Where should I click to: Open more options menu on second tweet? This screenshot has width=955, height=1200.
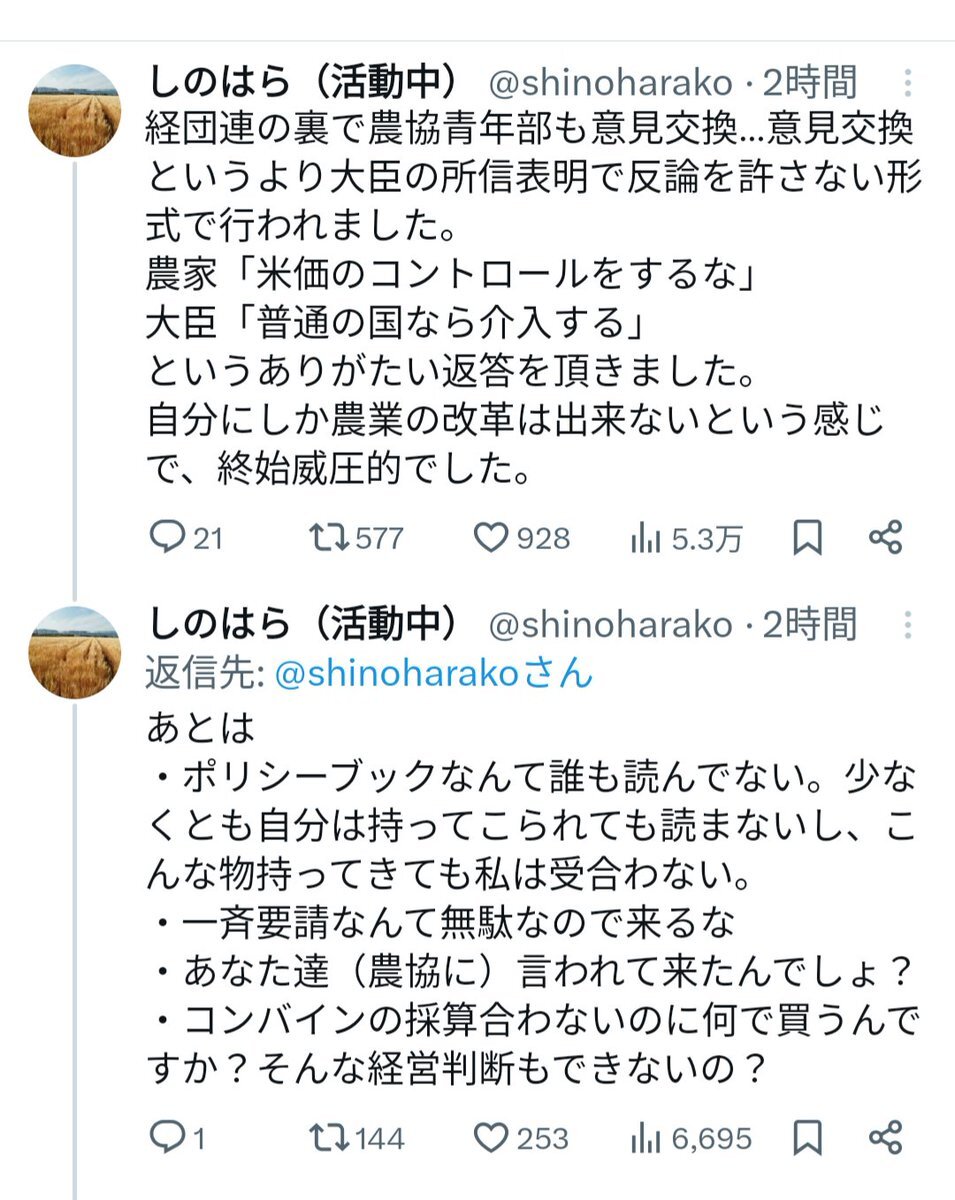pyautogui.click(x=907, y=624)
